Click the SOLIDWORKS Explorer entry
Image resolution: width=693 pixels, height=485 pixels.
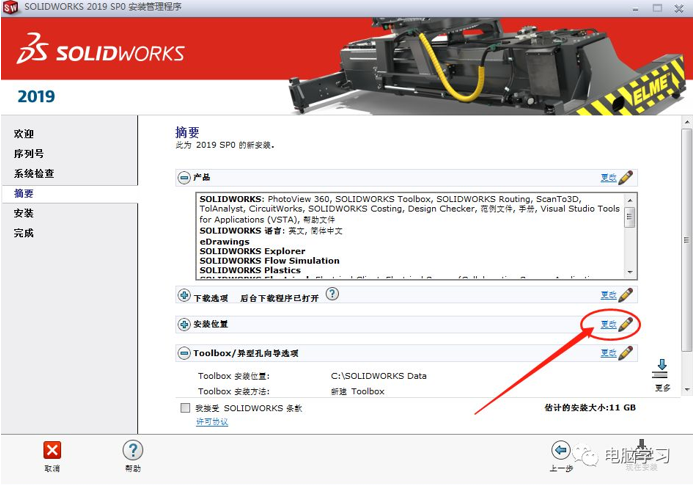(x=252, y=251)
